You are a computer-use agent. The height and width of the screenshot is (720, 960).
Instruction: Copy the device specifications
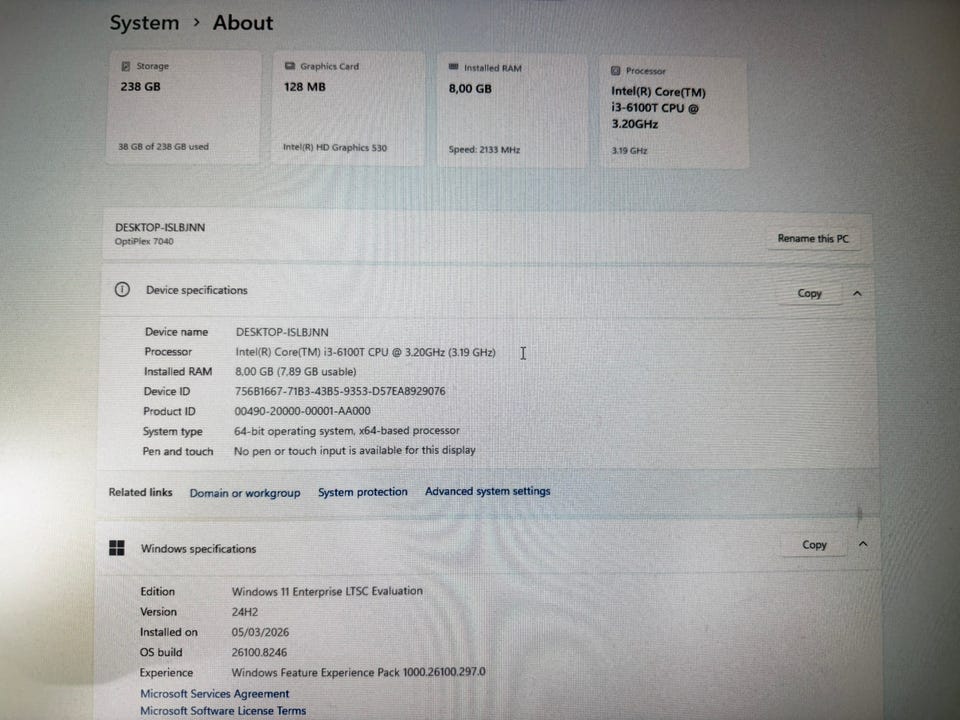[x=809, y=293]
